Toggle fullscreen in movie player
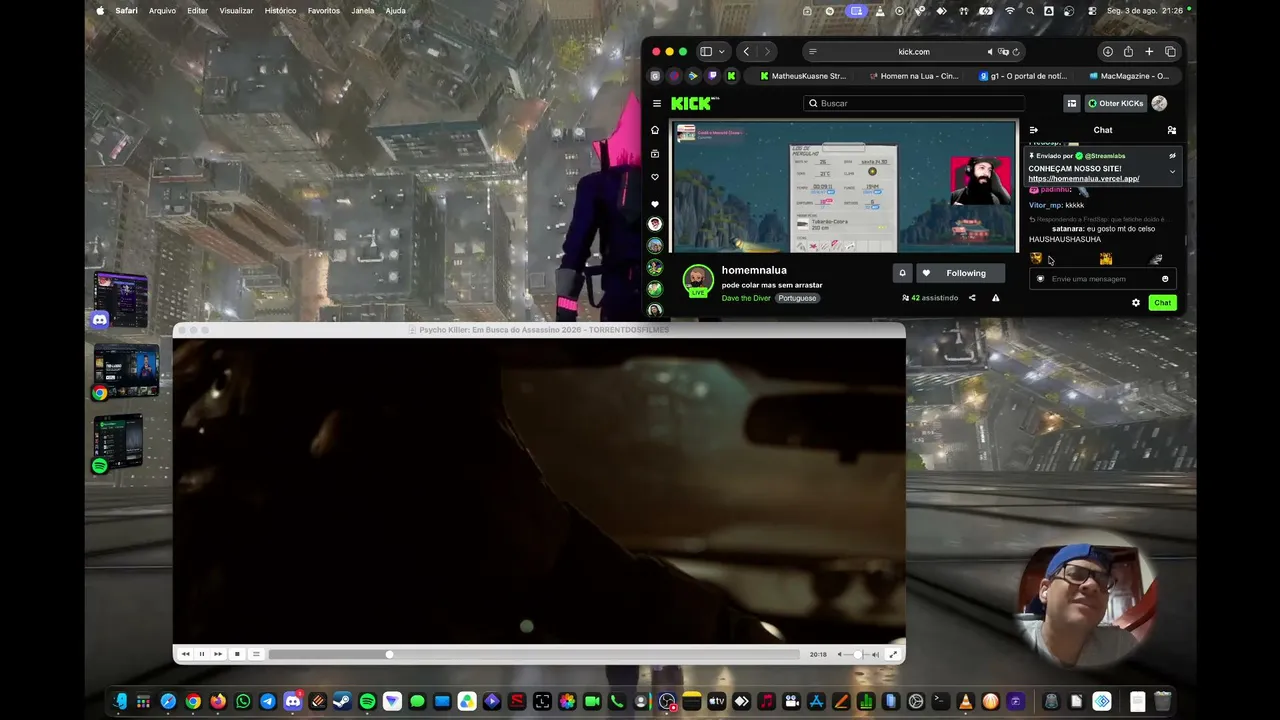Screen dimensions: 1280x720 [x=893, y=654]
